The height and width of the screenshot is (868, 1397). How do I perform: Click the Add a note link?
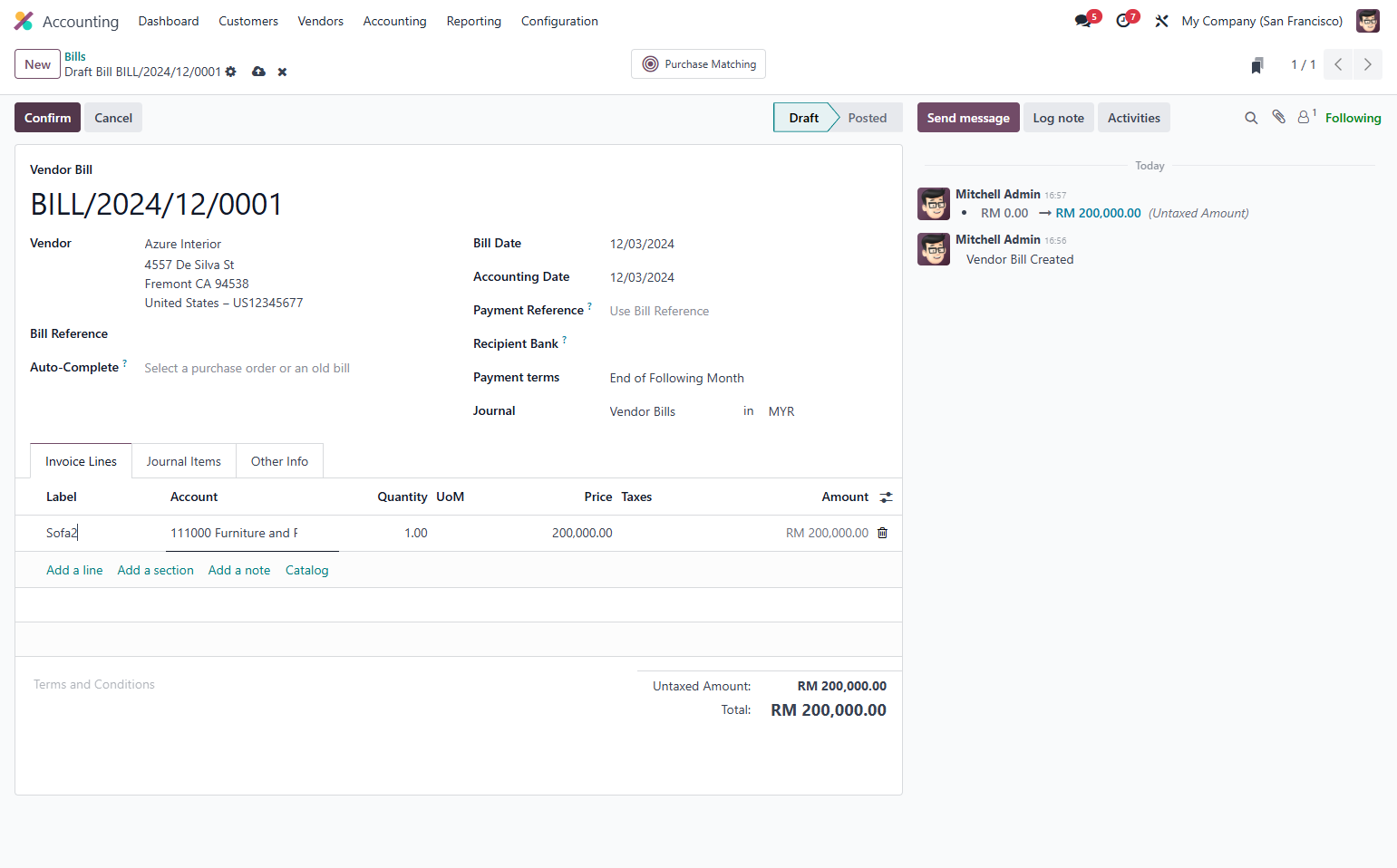(x=239, y=570)
